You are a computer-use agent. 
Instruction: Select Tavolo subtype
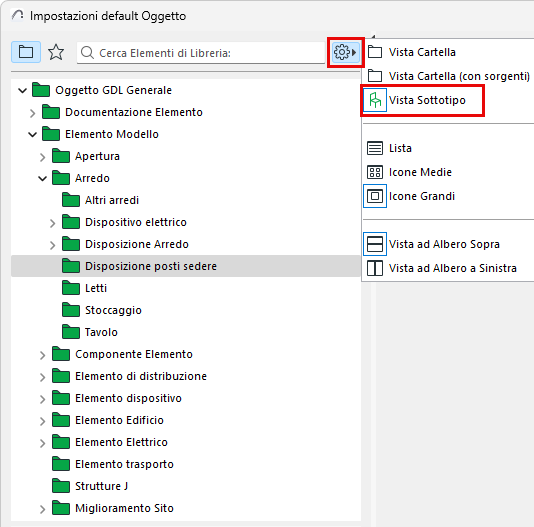click(x=101, y=332)
